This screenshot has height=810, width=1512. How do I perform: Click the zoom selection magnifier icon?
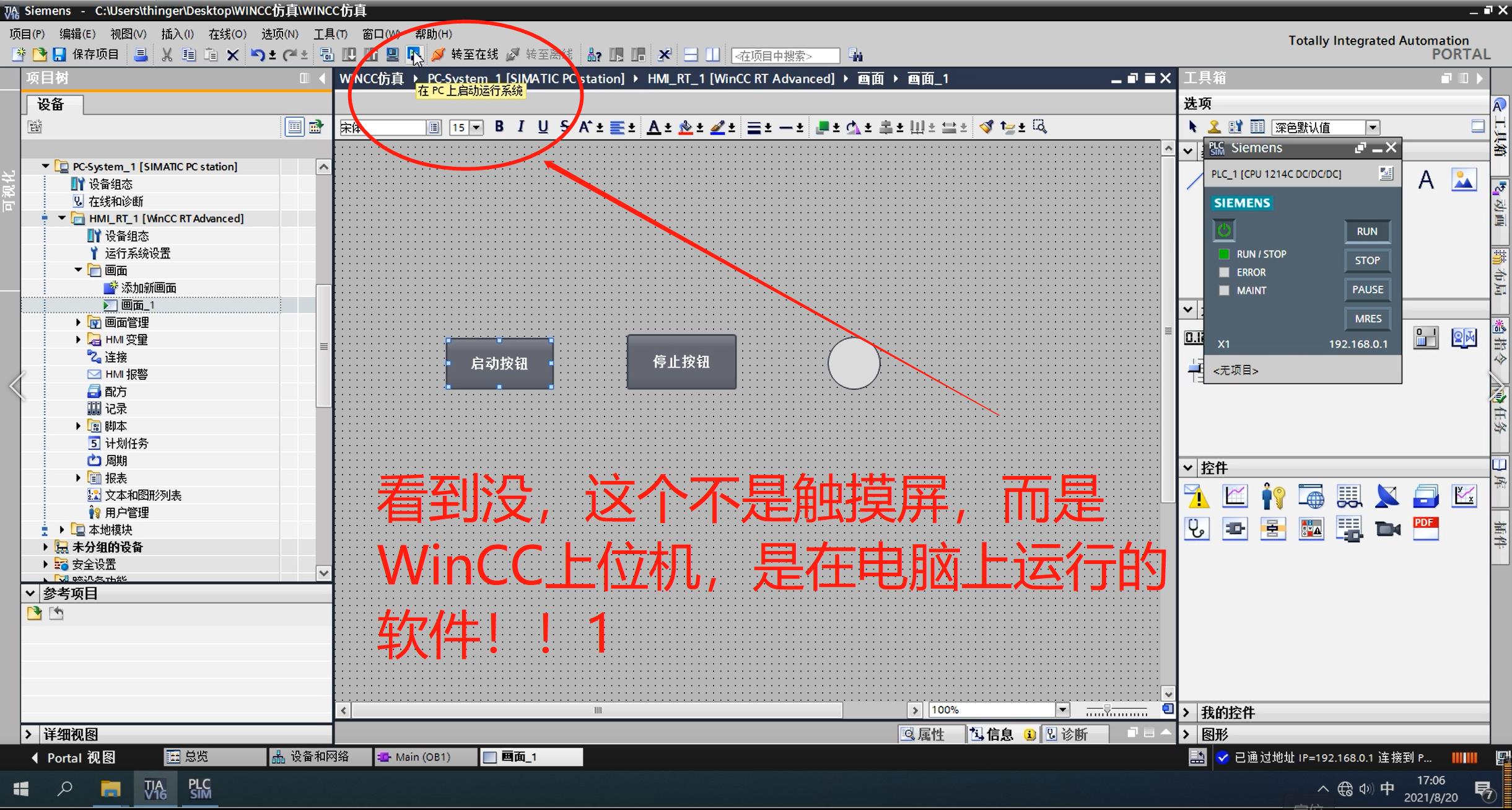(1040, 127)
